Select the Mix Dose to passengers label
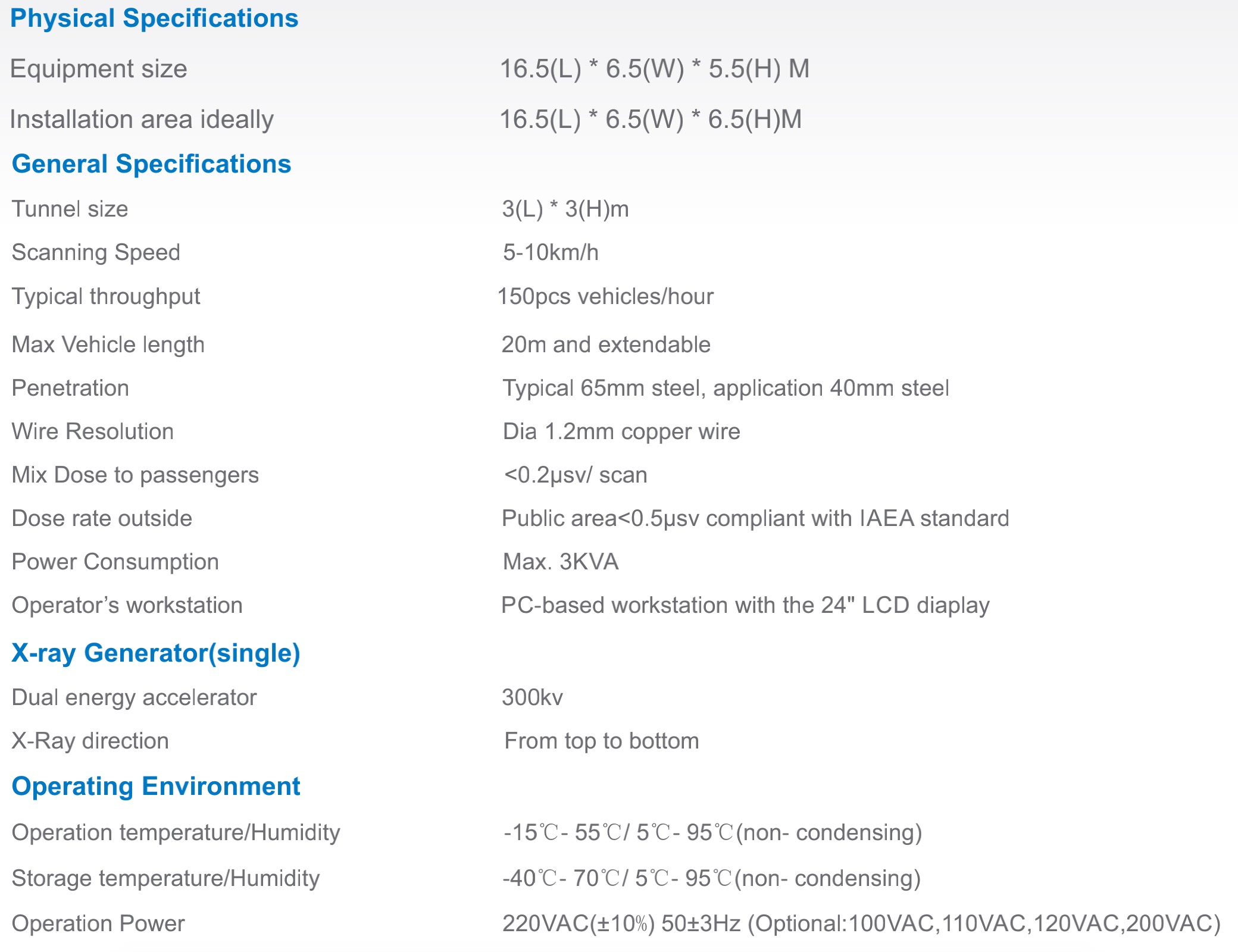Screen dimensions: 1238x952 click(135, 475)
